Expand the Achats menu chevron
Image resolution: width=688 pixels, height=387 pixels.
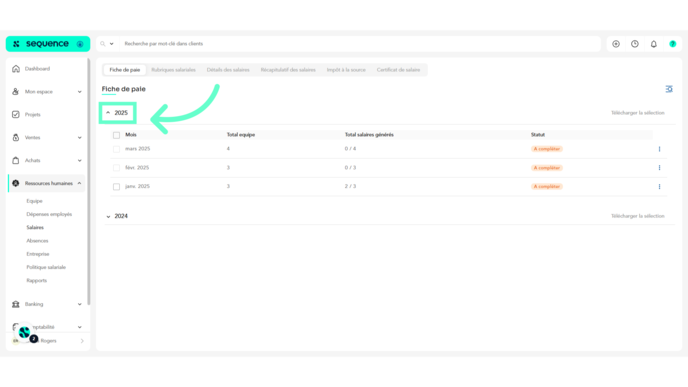point(79,161)
